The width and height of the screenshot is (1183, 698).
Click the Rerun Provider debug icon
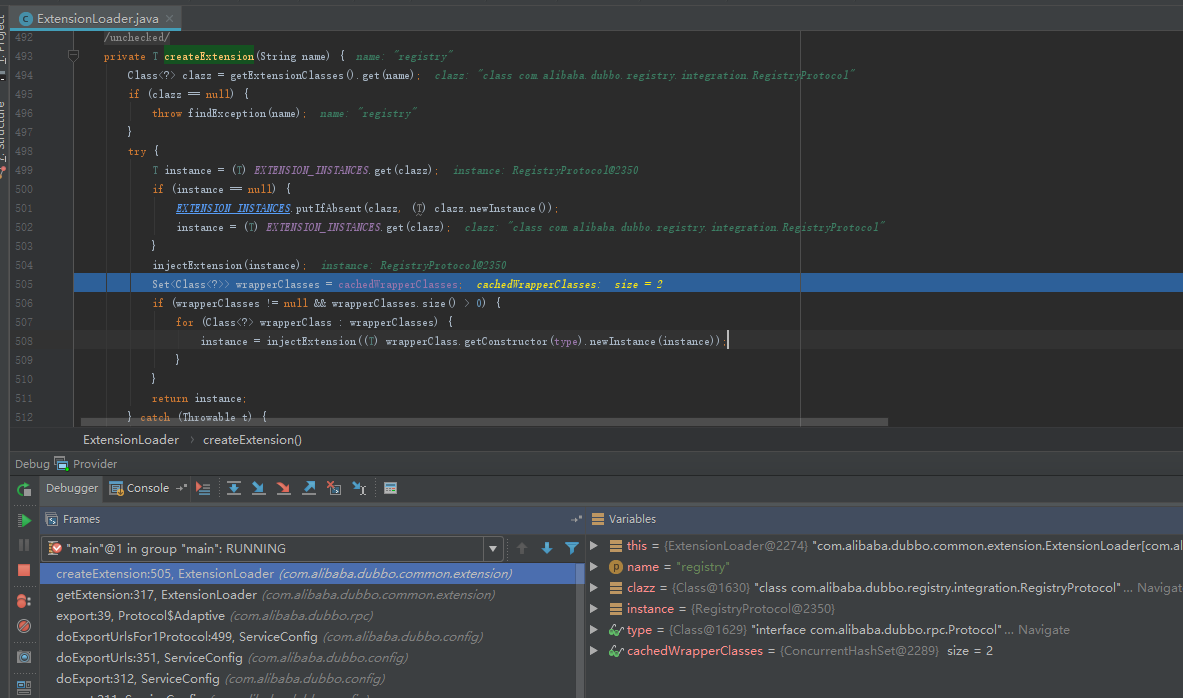click(x=24, y=489)
